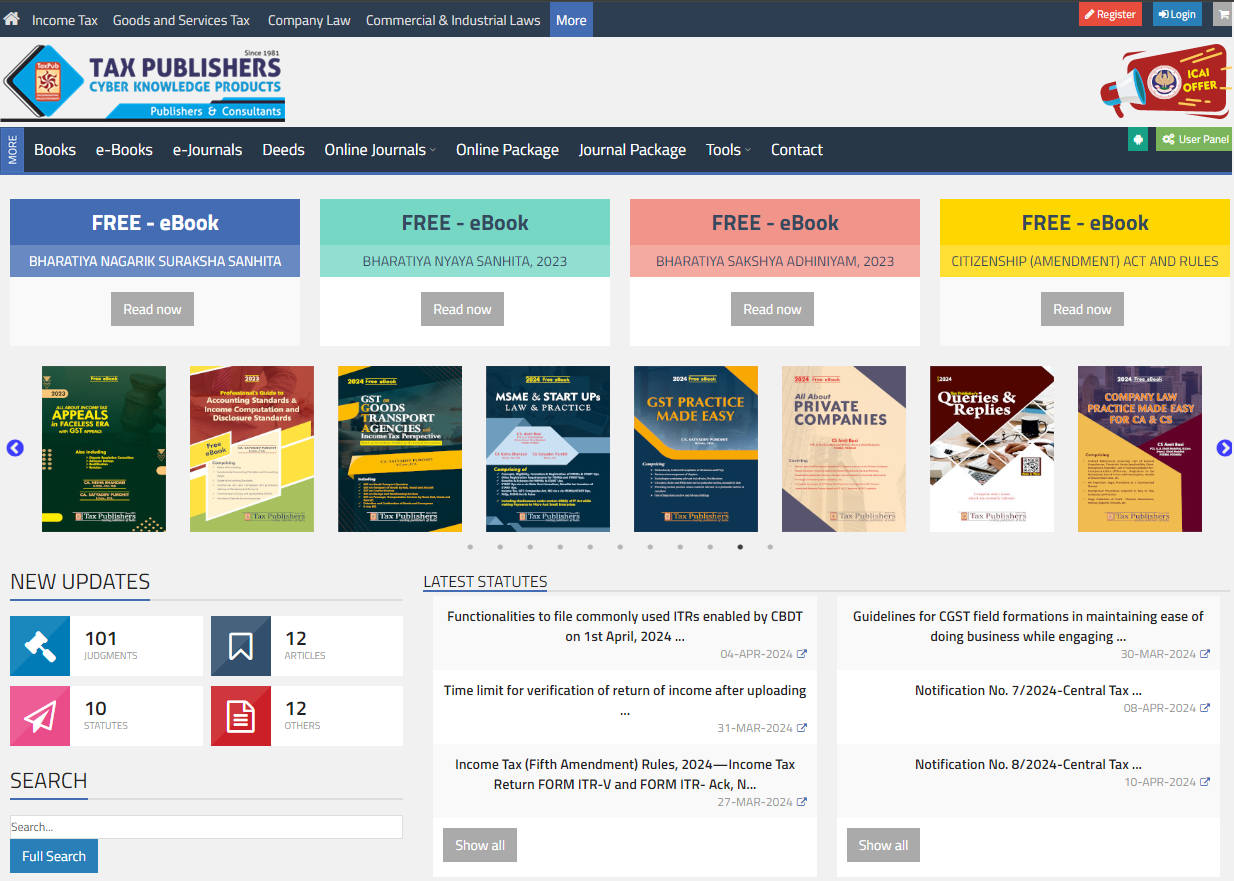Click the teal Android app icon
1234x881 pixels.
[x=1139, y=139]
